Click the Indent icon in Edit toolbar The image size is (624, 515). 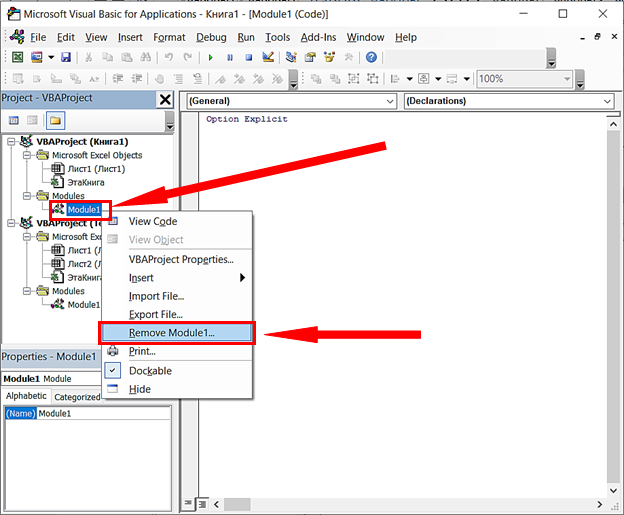point(117,79)
